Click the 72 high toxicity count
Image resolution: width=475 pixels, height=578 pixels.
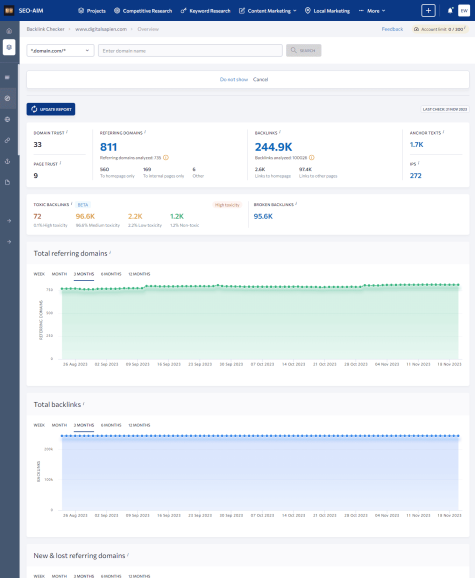point(37,216)
